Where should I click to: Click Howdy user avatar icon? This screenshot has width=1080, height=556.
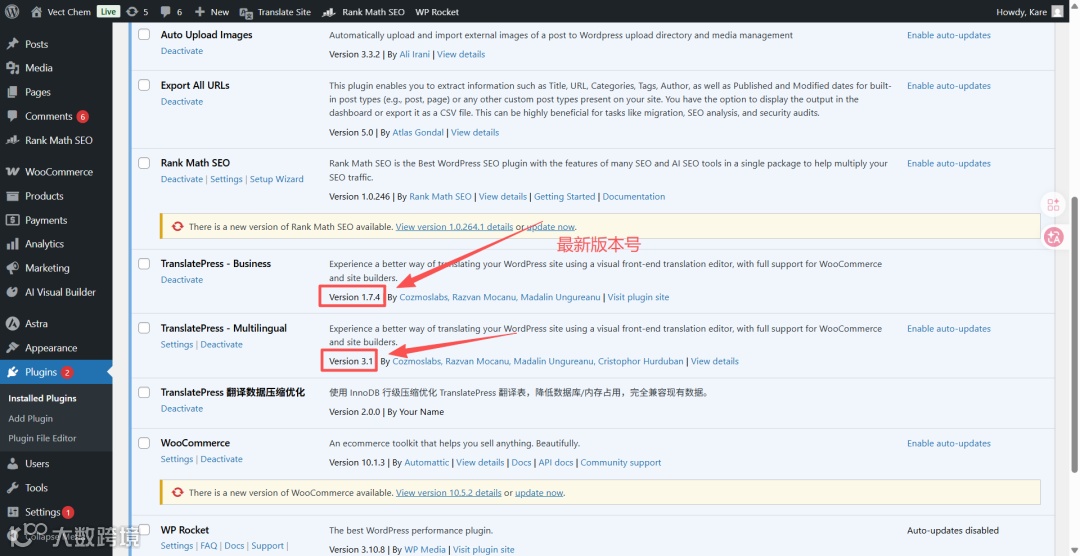tap(1057, 12)
